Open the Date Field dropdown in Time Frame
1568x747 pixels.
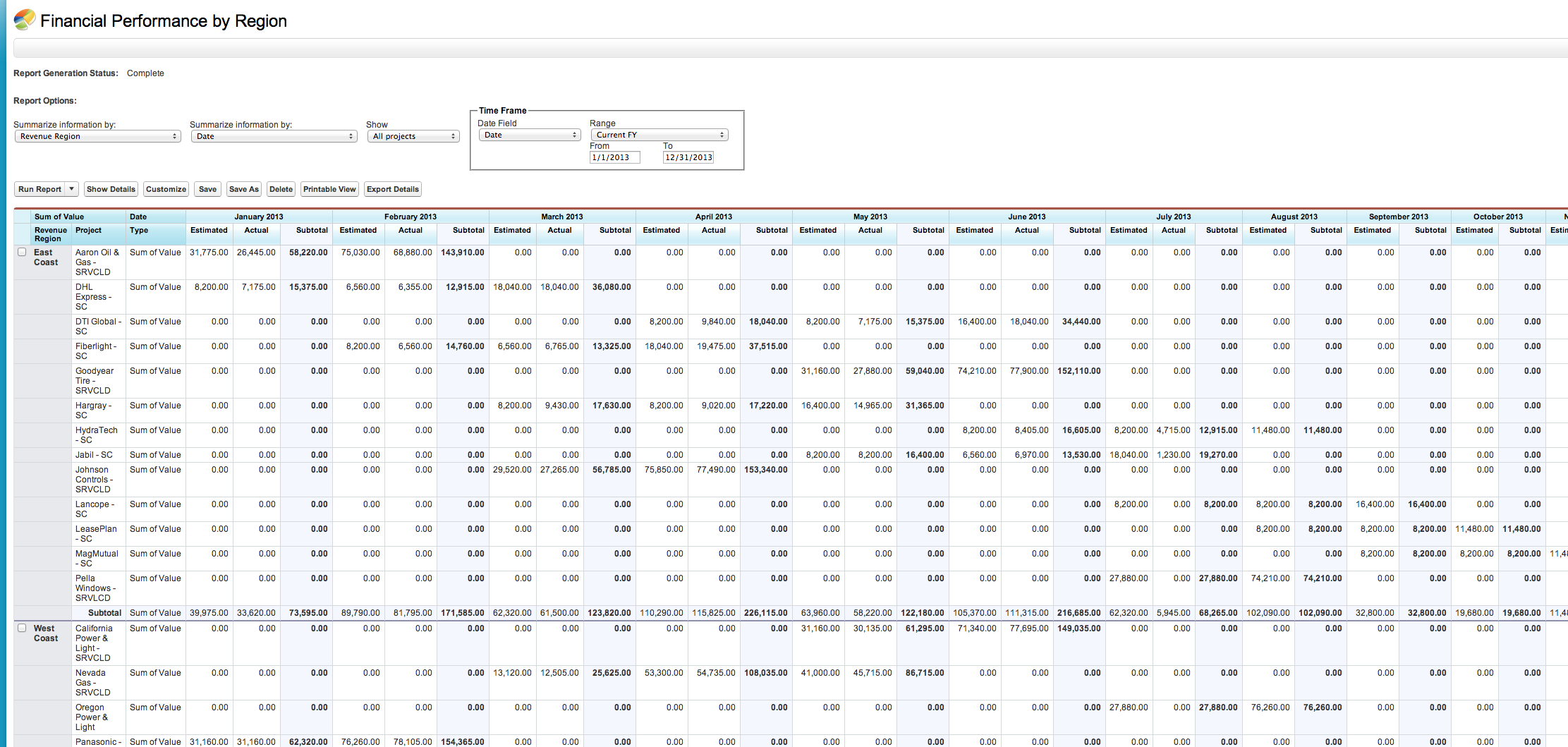click(530, 135)
